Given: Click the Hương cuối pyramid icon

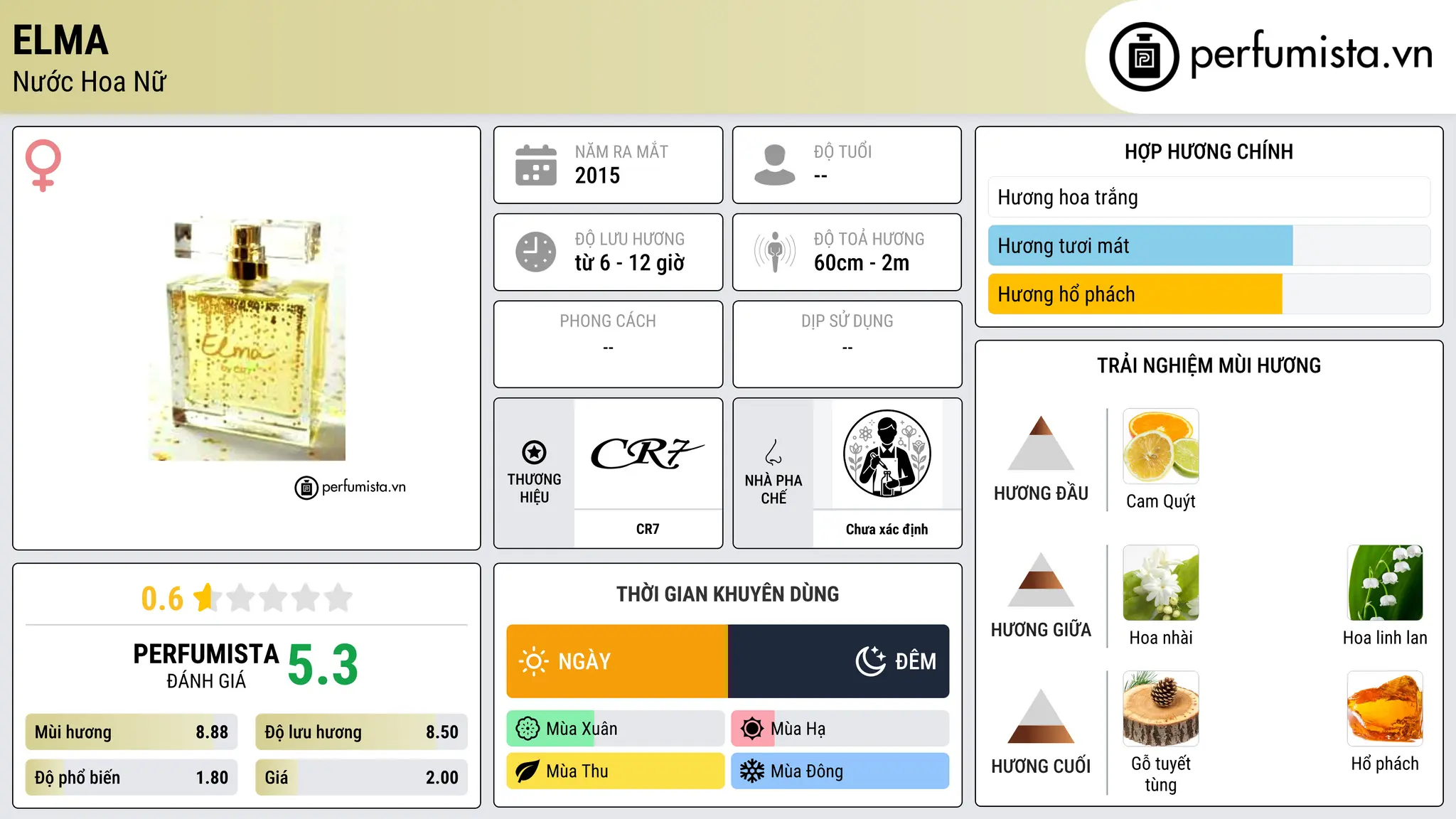Looking at the screenshot, I should point(1041,716).
